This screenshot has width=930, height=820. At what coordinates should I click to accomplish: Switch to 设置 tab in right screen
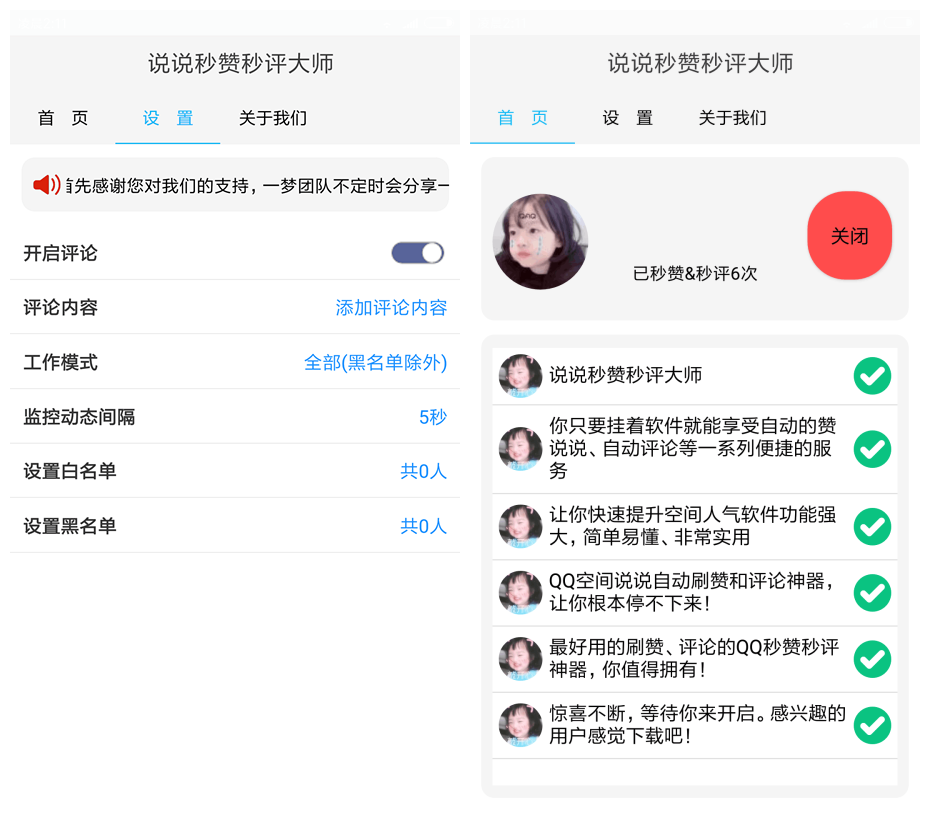pos(628,118)
